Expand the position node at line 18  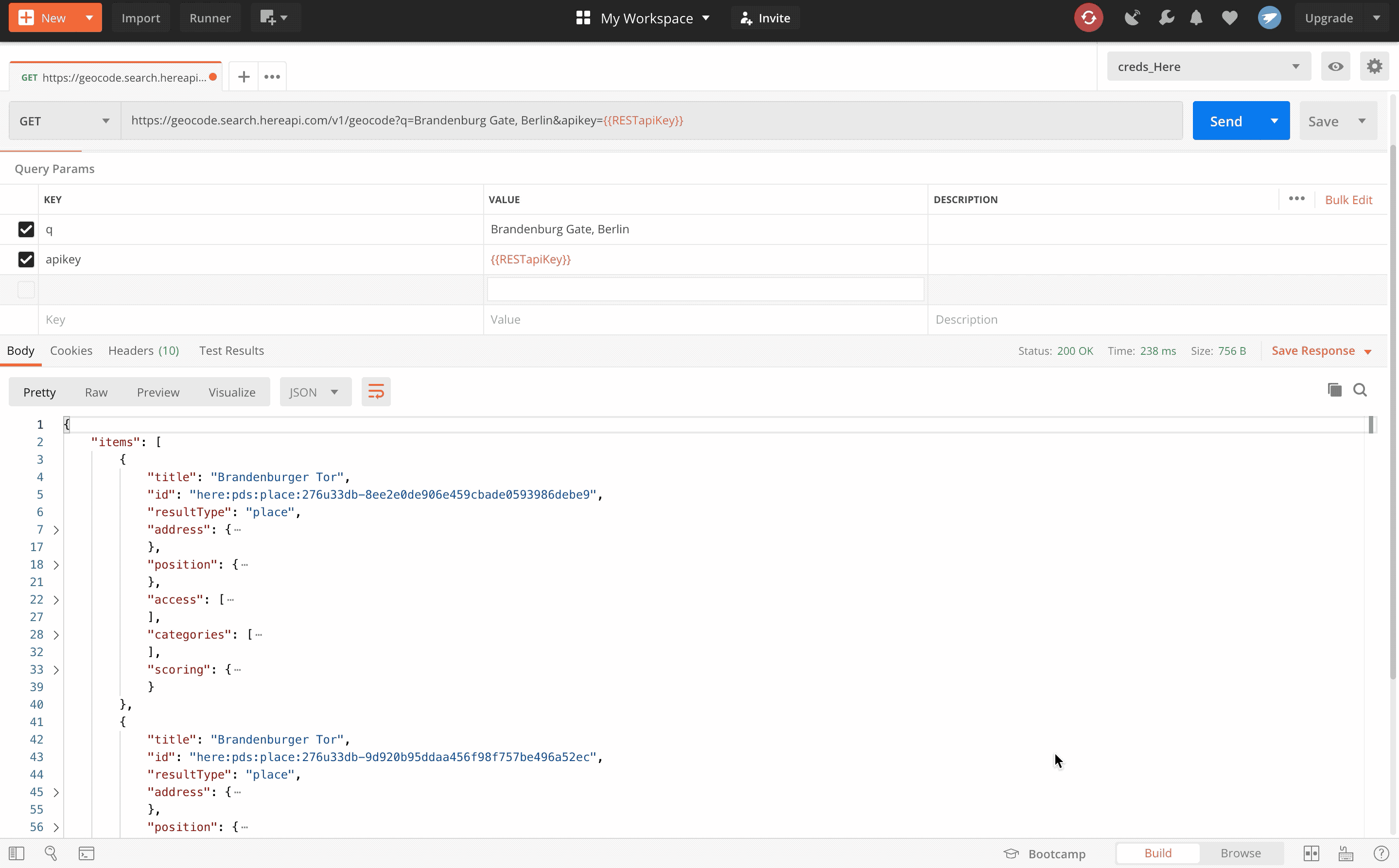(56, 565)
